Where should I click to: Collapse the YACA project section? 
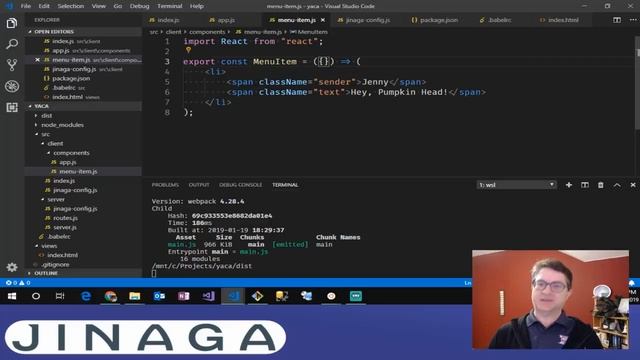(83, 106)
